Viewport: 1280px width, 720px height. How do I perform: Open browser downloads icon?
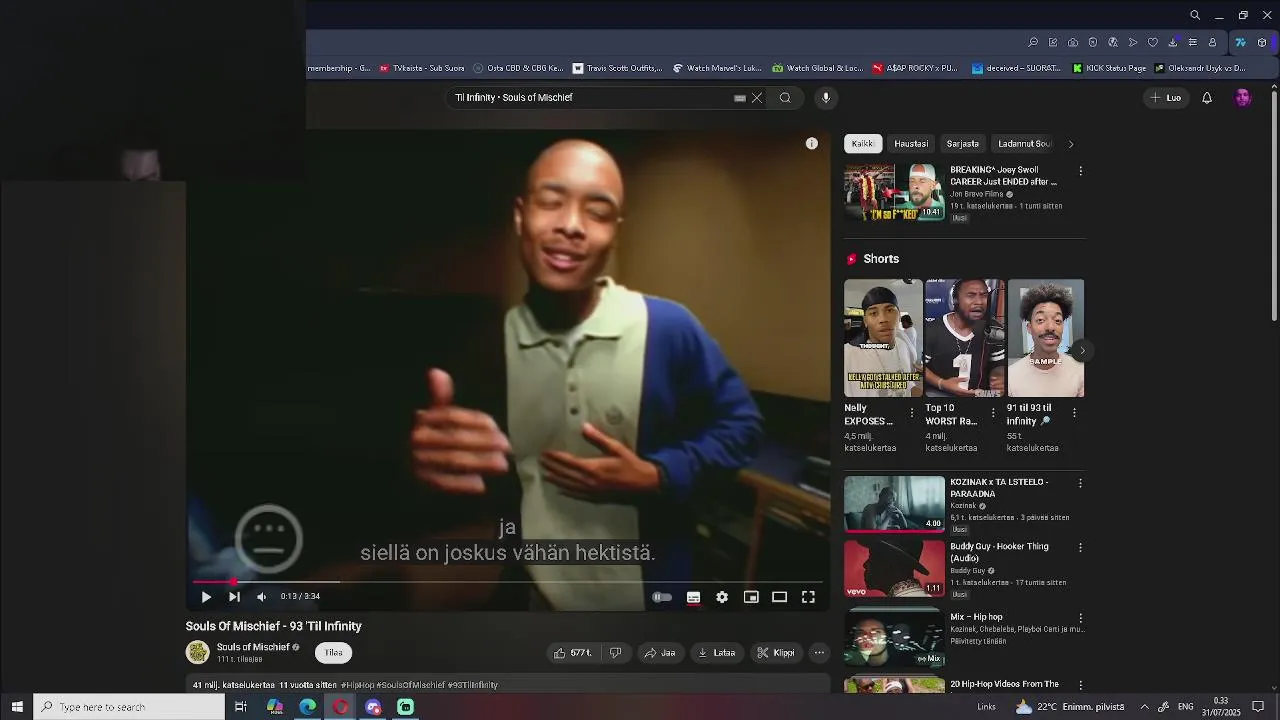click(1173, 42)
